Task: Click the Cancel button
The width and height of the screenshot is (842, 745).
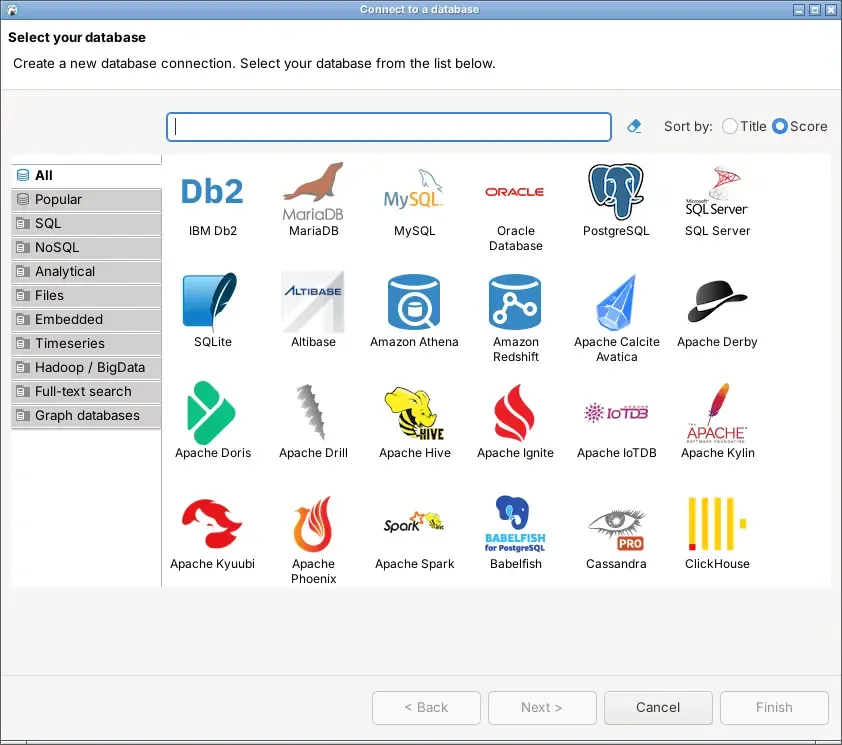Action: (658, 707)
